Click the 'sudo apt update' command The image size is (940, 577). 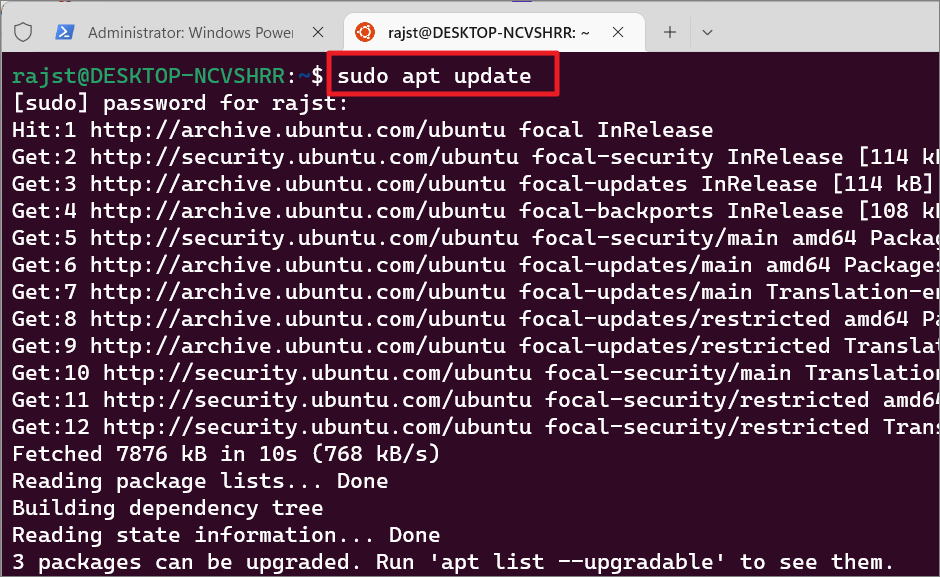[x=434, y=76]
